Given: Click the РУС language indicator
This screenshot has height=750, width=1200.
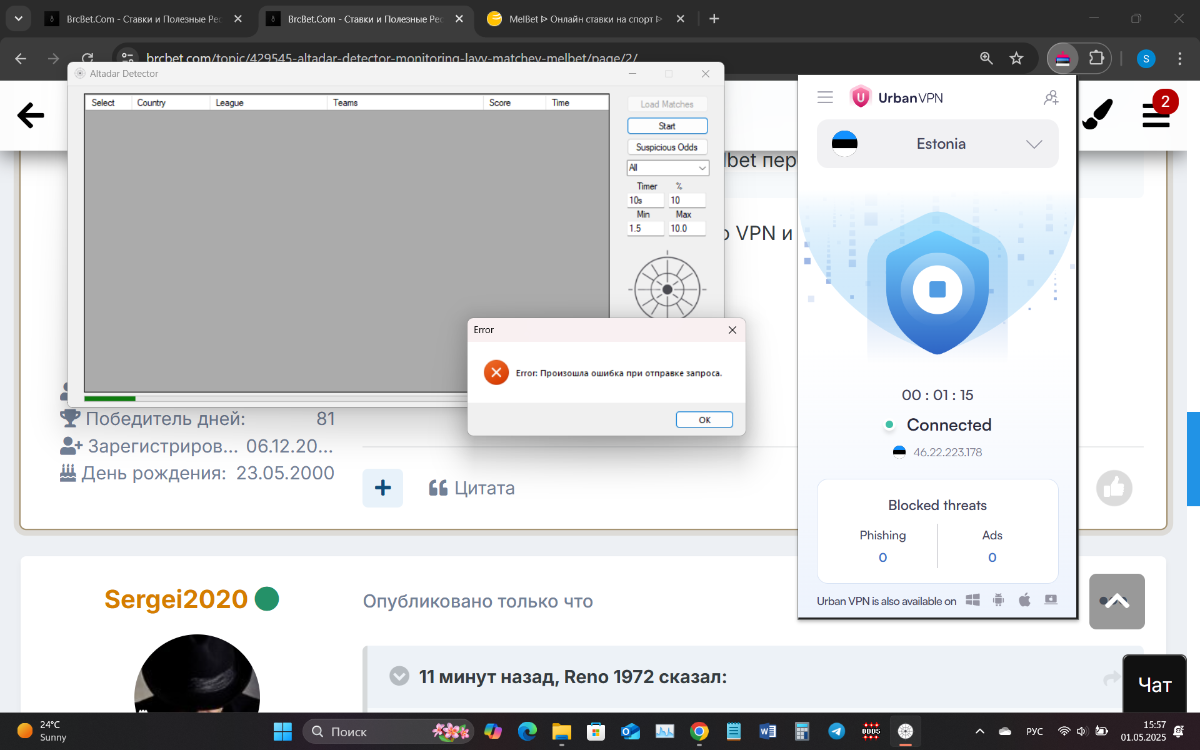Looking at the screenshot, I should coord(1035,731).
